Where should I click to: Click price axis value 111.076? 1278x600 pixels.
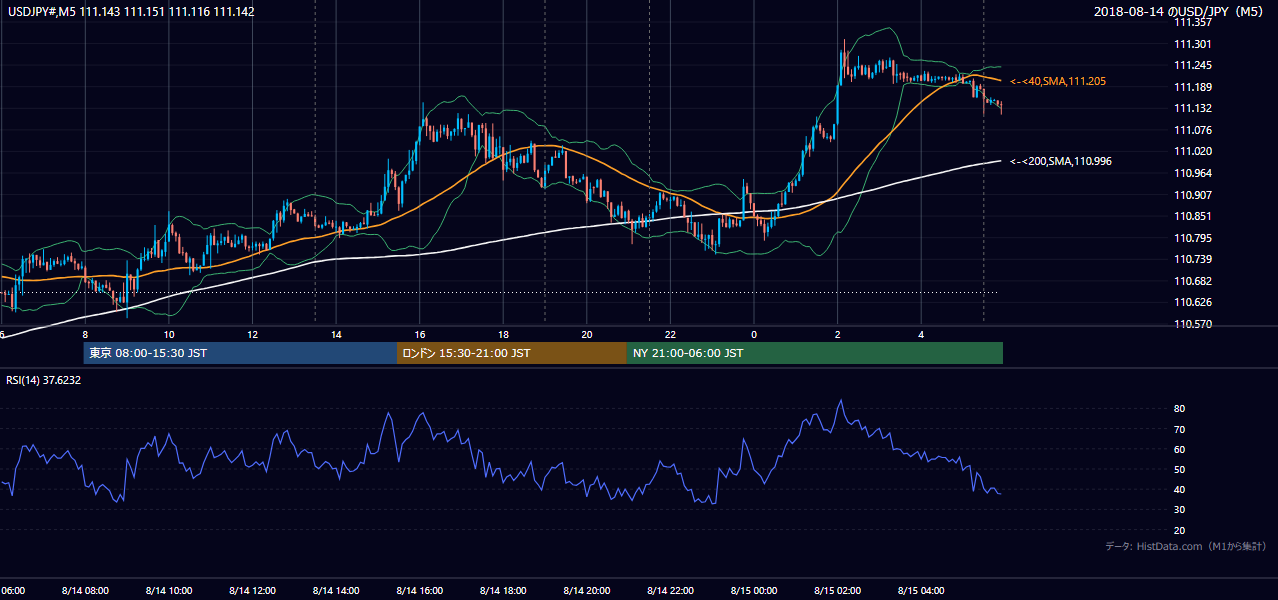pyautogui.click(x=1192, y=130)
